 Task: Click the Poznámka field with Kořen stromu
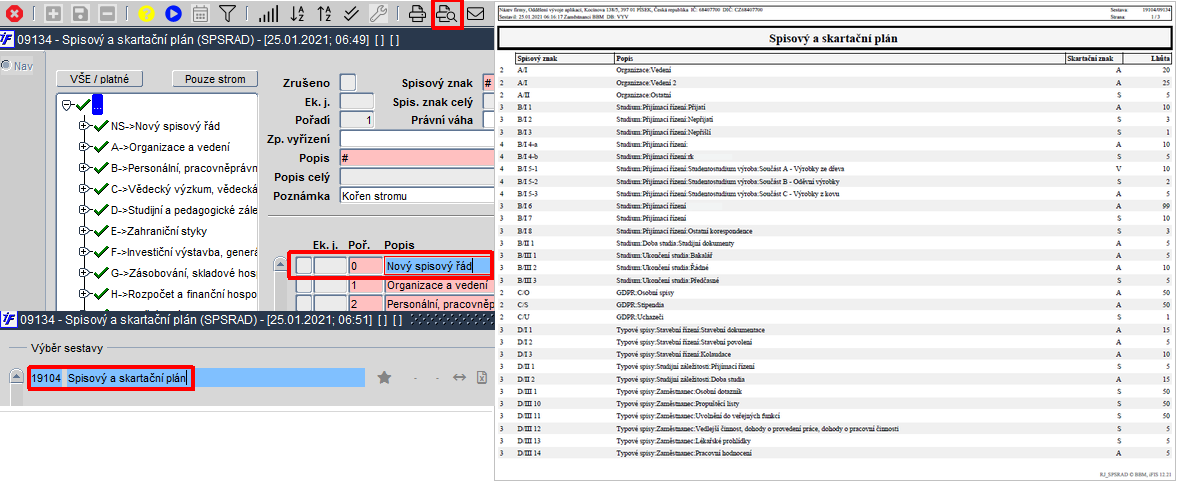[x=418, y=195]
